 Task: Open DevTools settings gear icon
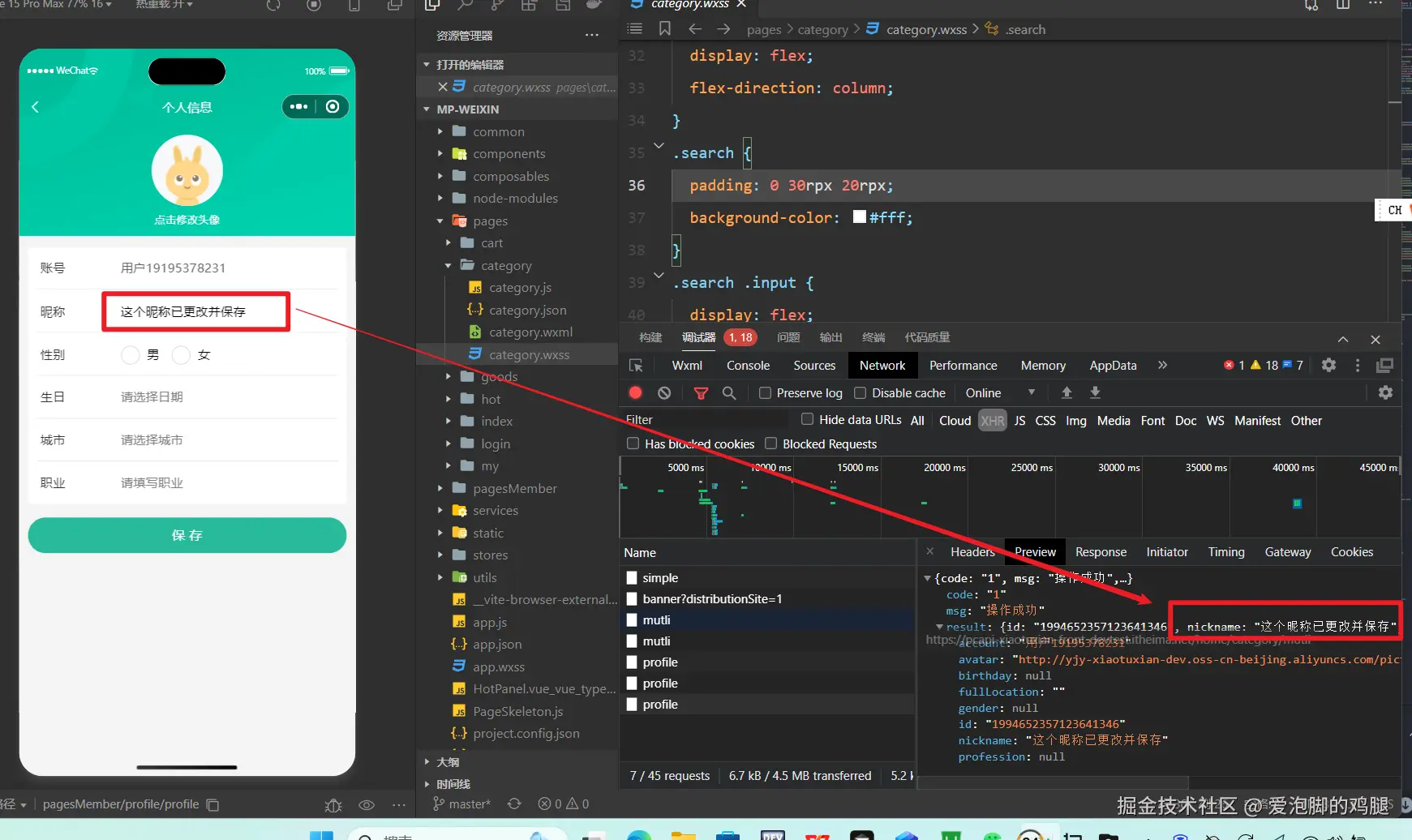(1328, 366)
